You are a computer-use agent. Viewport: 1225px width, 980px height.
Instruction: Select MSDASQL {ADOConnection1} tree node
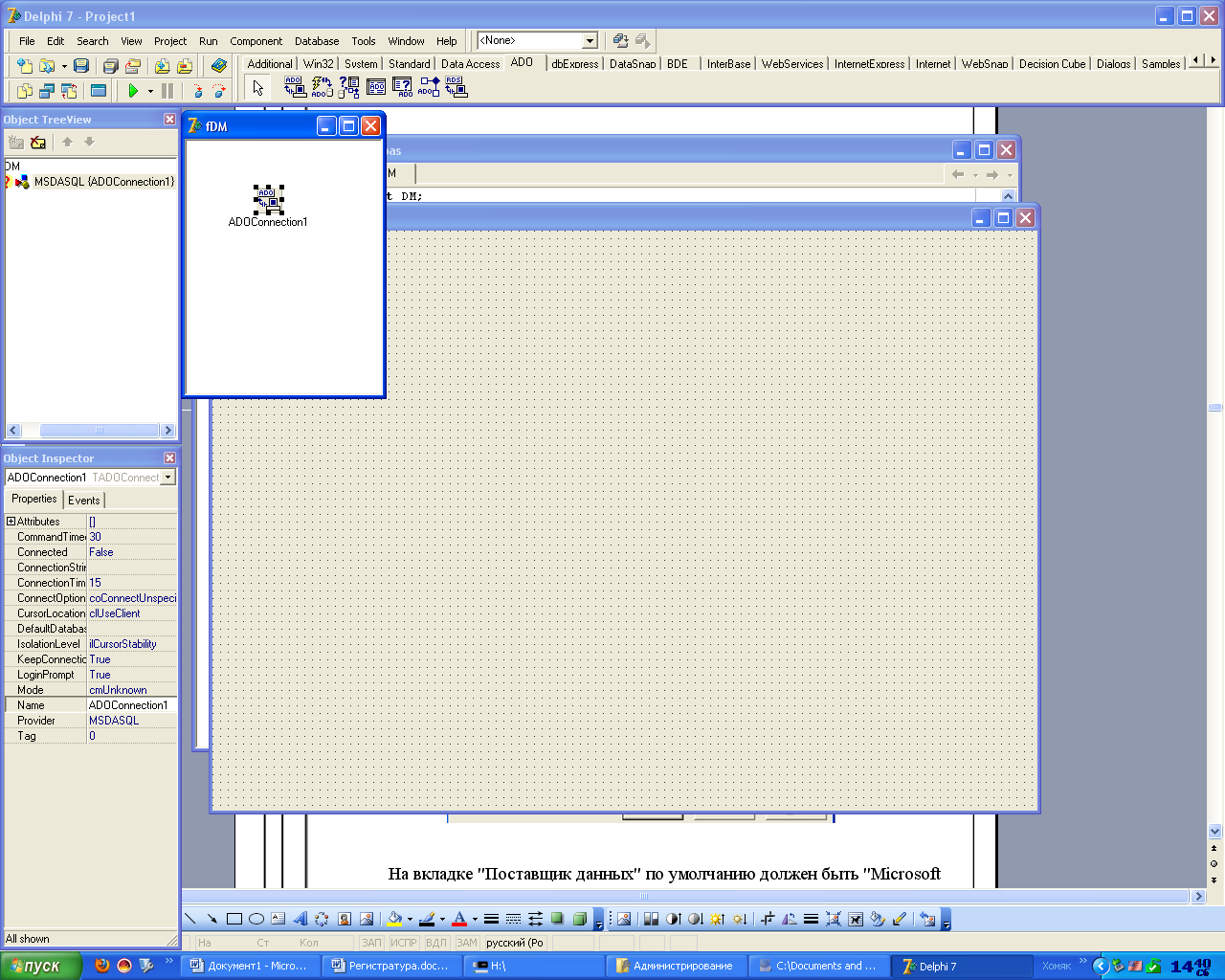(x=103, y=182)
